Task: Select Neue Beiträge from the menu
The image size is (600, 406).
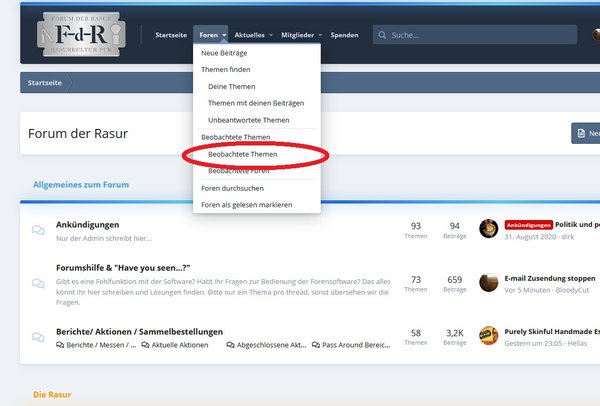Action: coord(224,52)
